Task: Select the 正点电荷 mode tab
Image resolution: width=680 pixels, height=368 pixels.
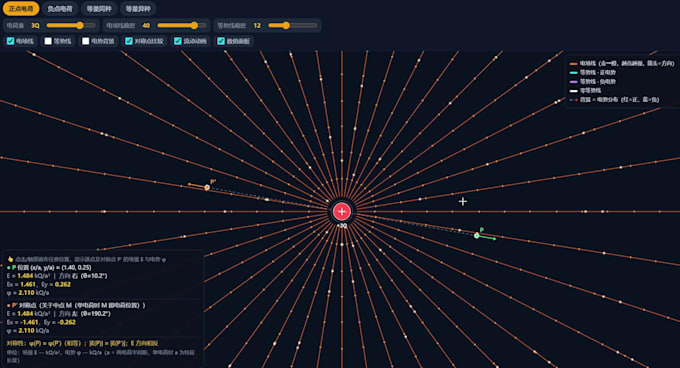Action: (x=21, y=9)
